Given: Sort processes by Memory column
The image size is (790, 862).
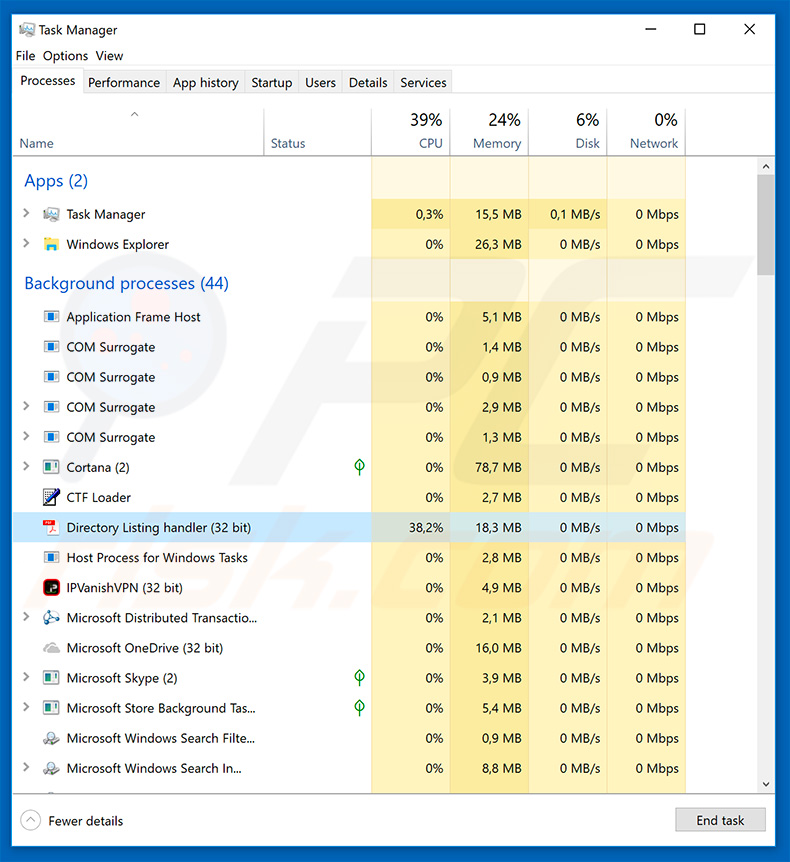Looking at the screenshot, I should [489, 132].
